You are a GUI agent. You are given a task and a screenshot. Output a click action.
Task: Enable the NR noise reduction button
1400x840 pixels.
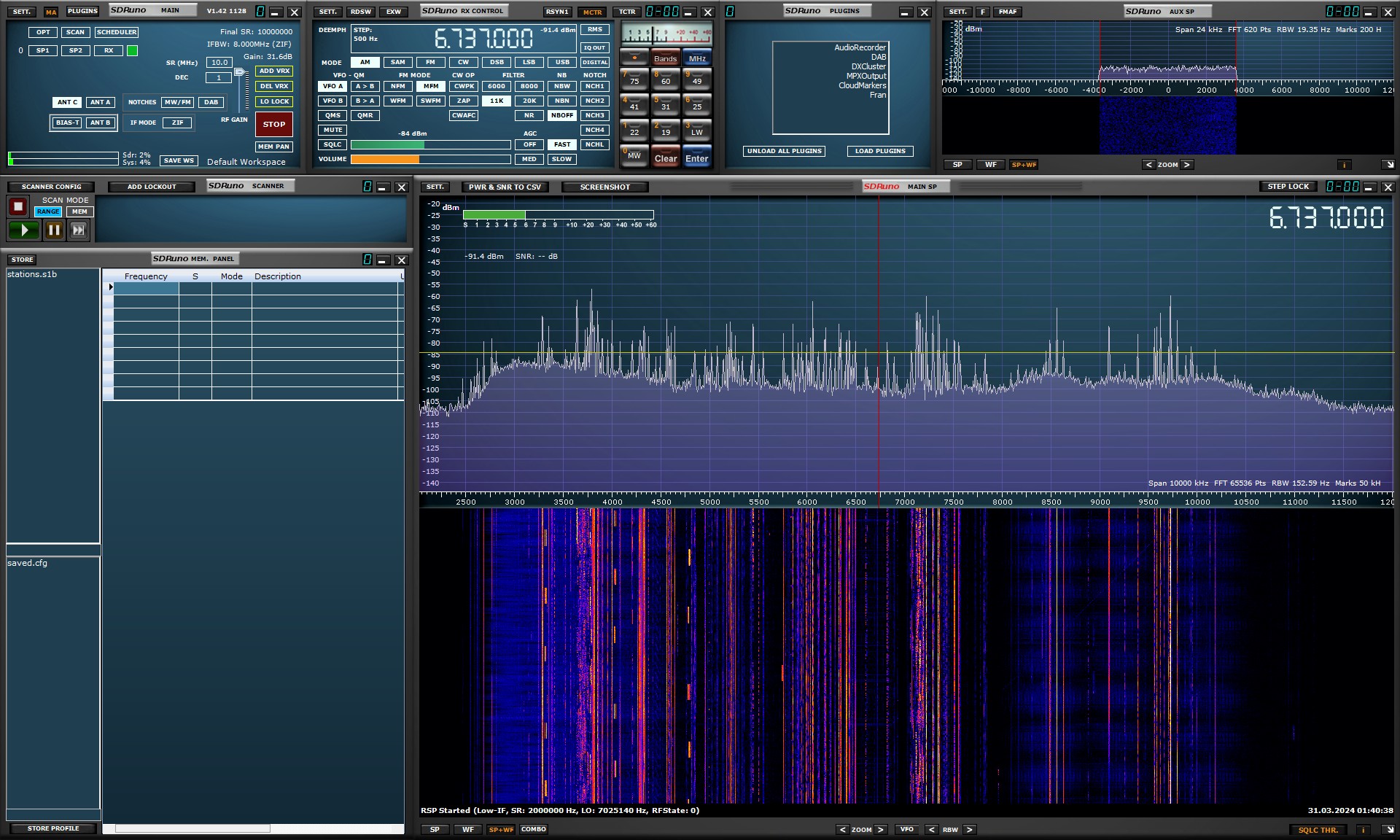[529, 115]
